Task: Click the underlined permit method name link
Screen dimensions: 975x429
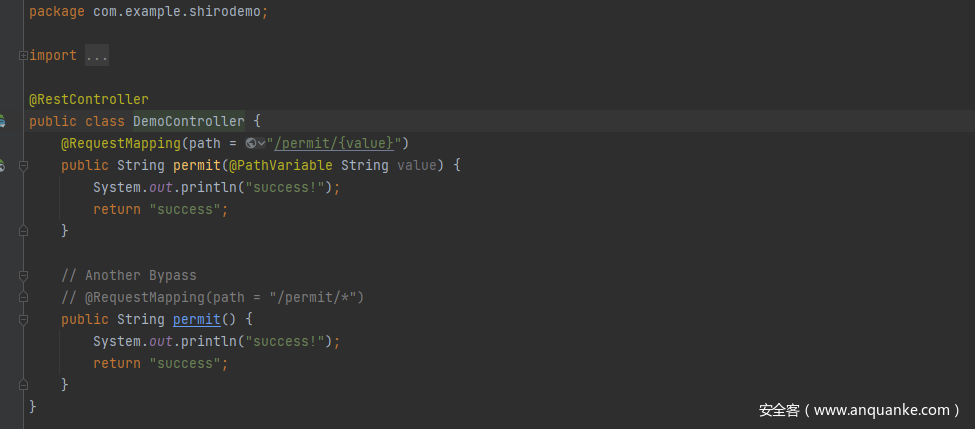Action: (196, 320)
